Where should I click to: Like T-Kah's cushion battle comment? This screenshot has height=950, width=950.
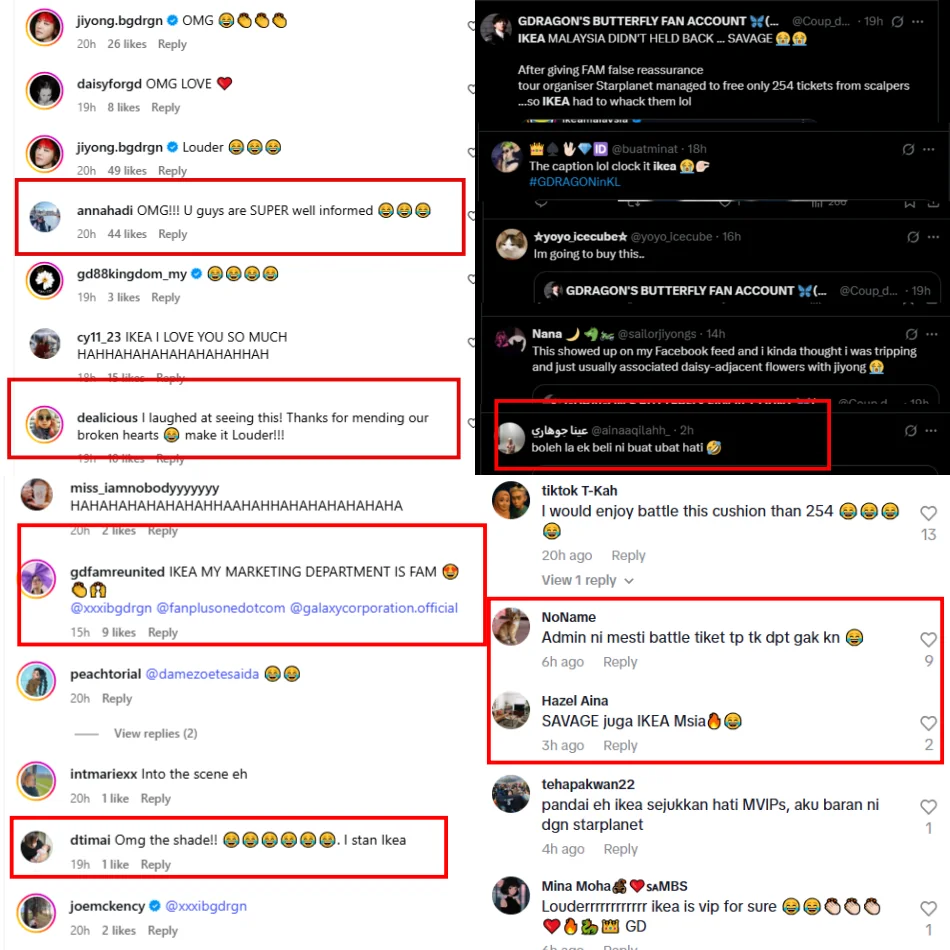pos(928,513)
